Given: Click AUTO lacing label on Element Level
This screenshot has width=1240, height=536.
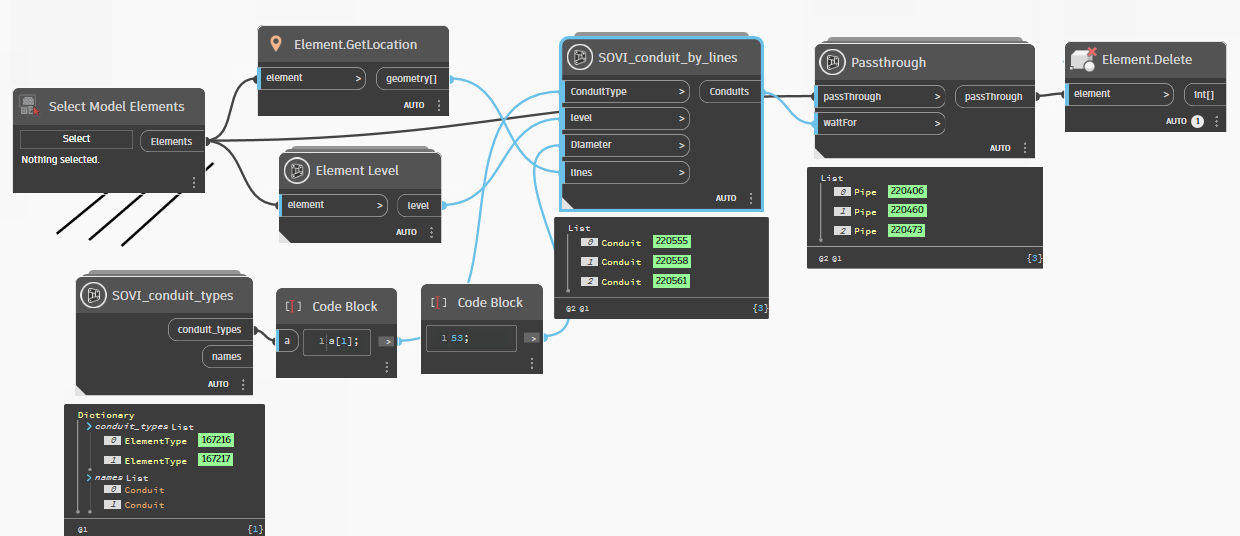Looking at the screenshot, I should pos(406,232).
